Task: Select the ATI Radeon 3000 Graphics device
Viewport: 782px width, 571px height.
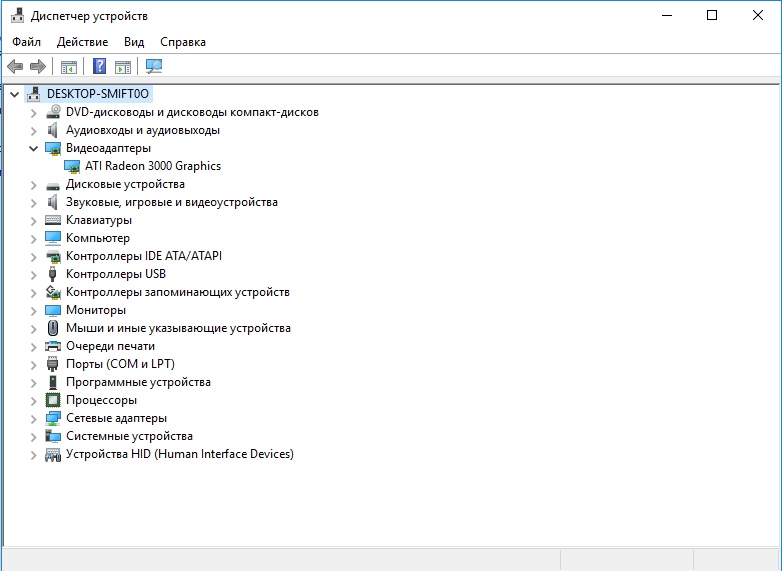Action: click(153, 166)
